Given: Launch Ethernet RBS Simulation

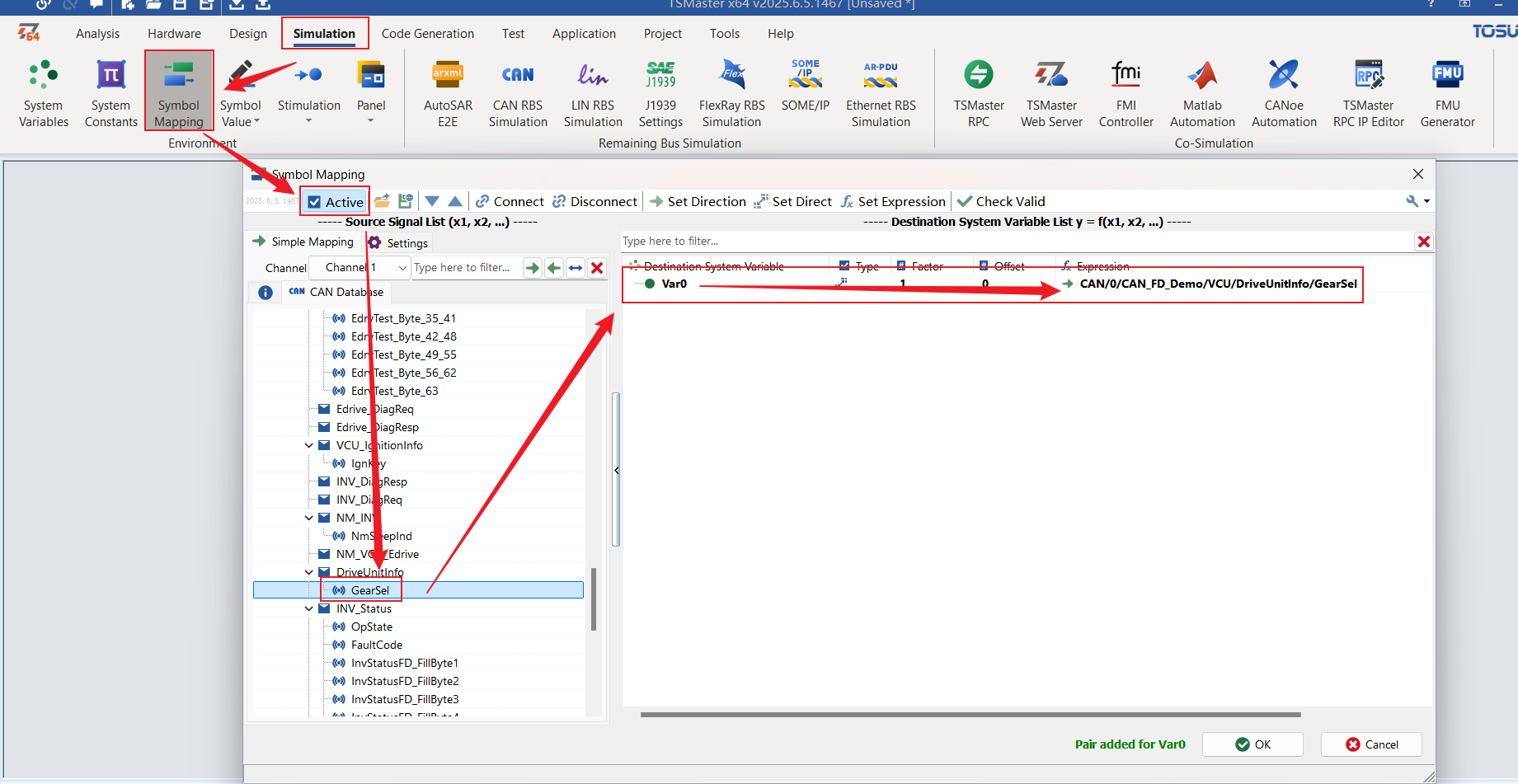Looking at the screenshot, I should point(881,92).
